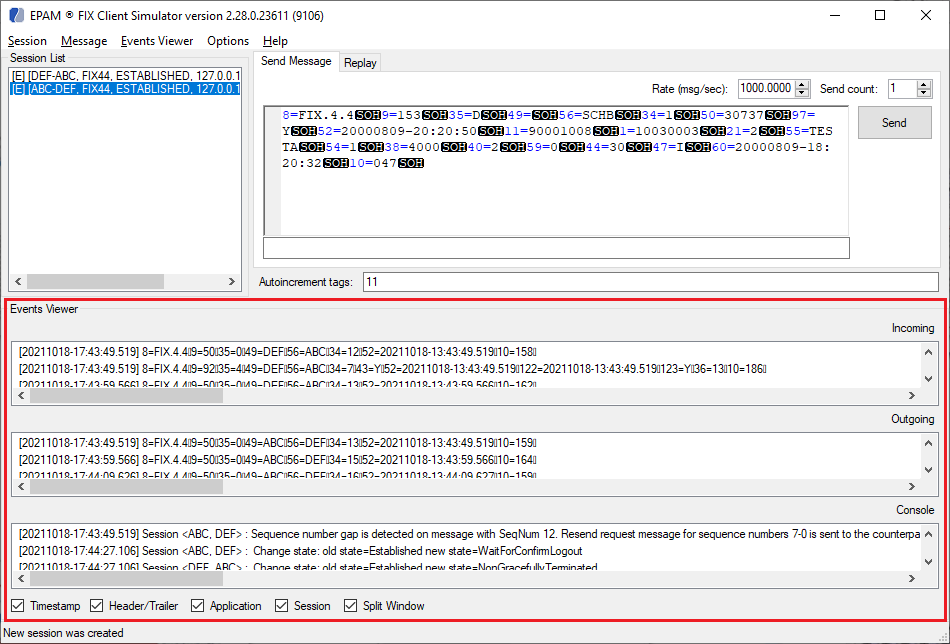Screen dimensions: 950x644
Task: Open the Message menu
Action: click(x=84, y=41)
